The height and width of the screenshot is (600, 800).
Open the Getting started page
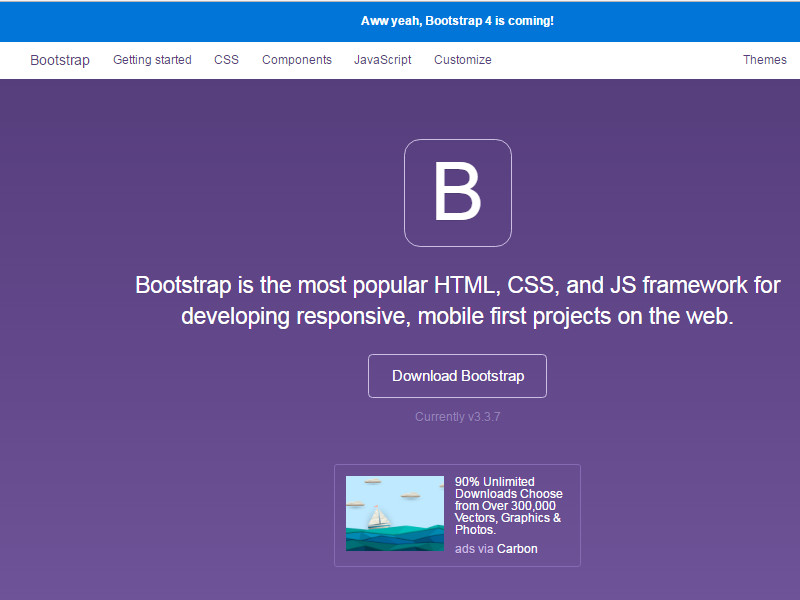click(x=152, y=60)
